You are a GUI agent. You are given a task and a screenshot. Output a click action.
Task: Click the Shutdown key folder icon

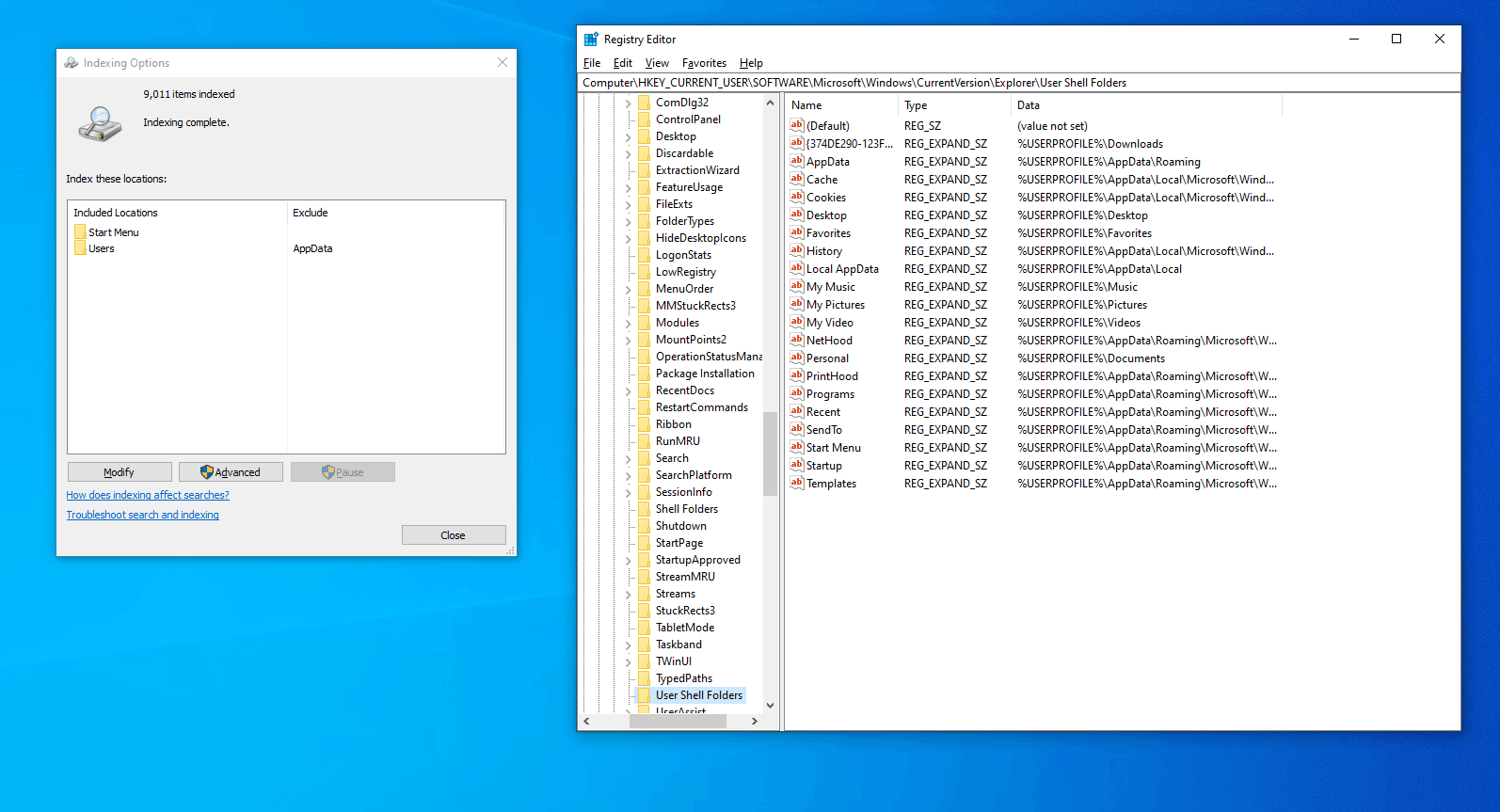[x=644, y=525]
